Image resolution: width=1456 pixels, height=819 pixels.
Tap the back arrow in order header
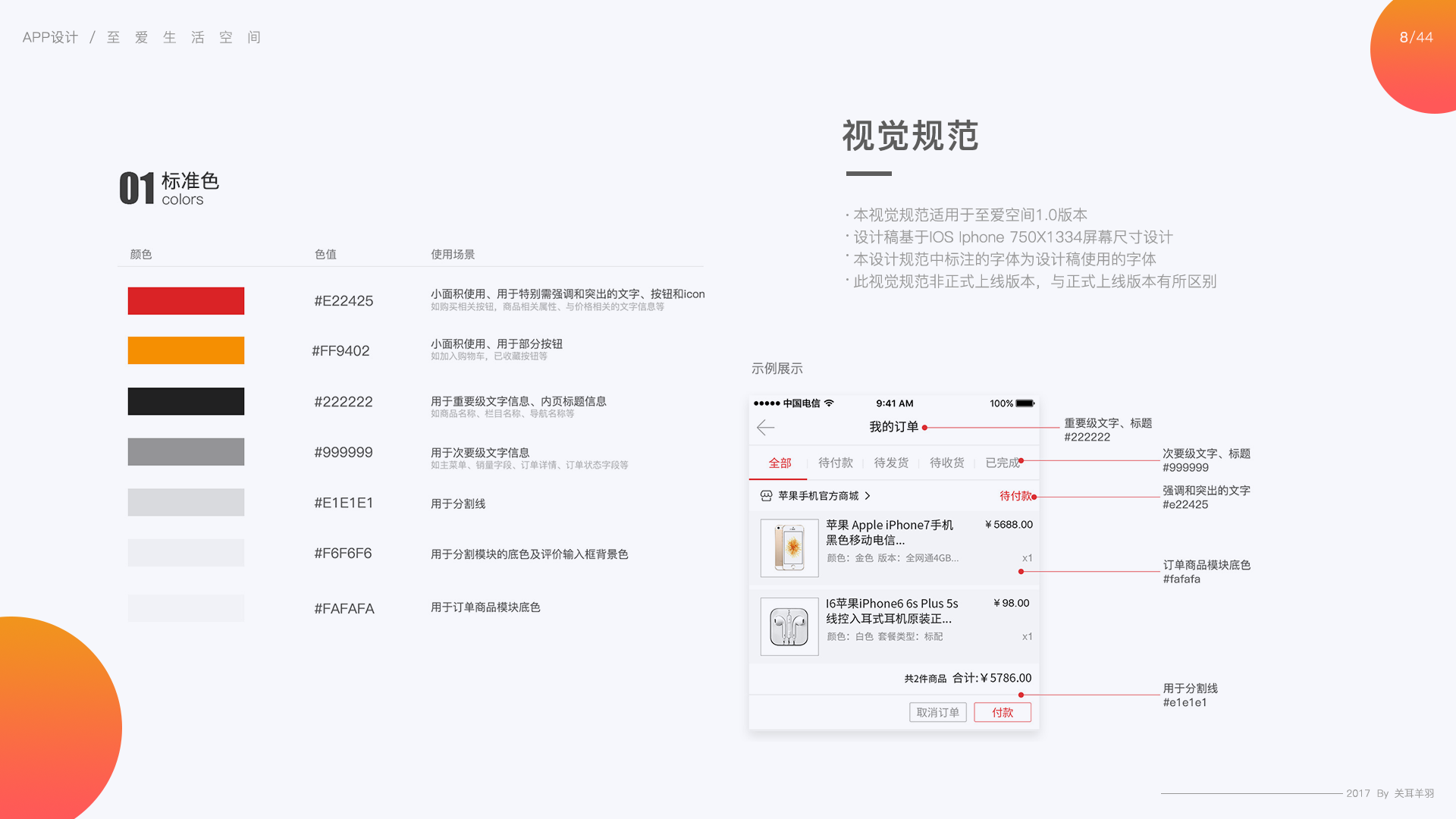[765, 428]
